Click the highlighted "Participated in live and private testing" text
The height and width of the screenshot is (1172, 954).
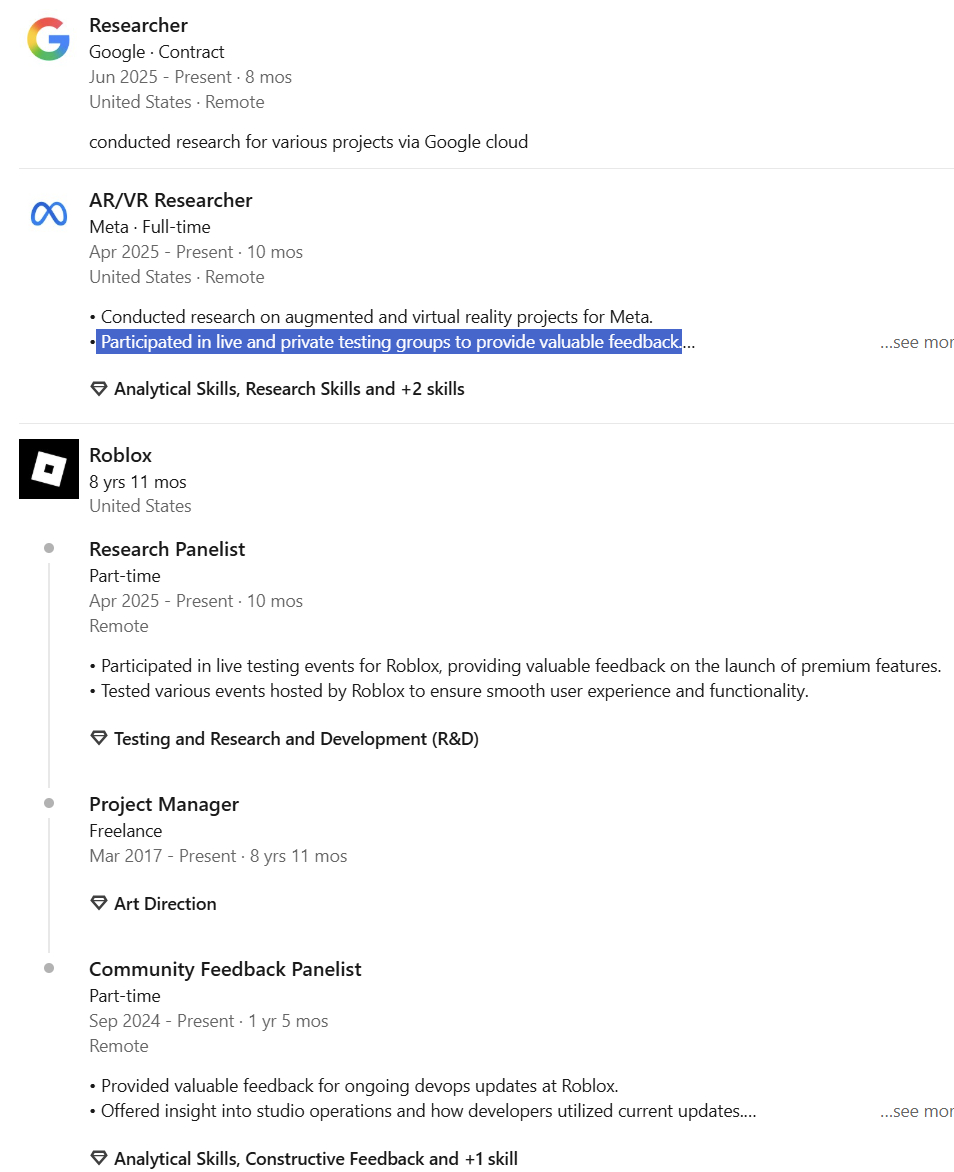(x=390, y=343)
